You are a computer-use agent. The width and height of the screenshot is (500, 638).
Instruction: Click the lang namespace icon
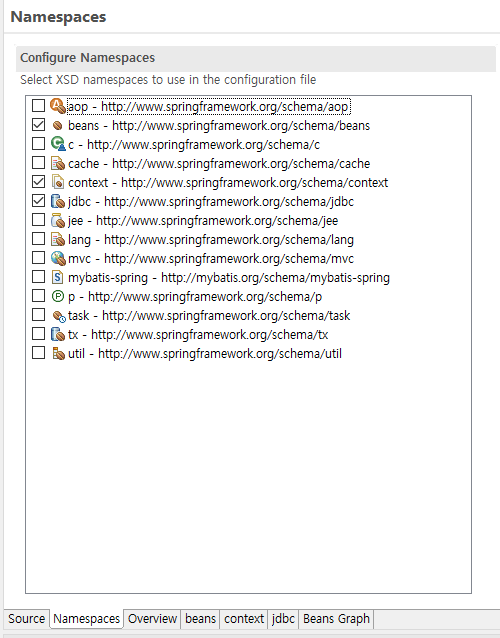[x=58, y=239]
